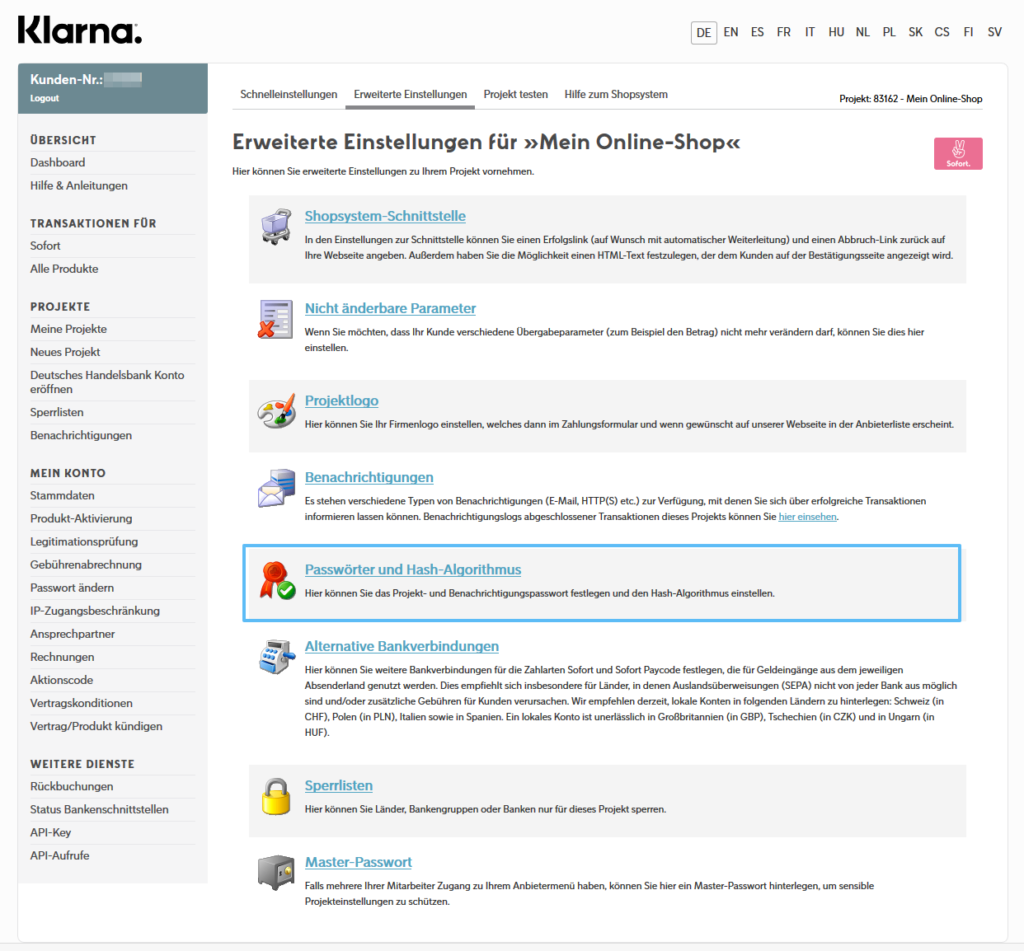Switch to the Schnelleinstellungen tab

coord(288,94)
